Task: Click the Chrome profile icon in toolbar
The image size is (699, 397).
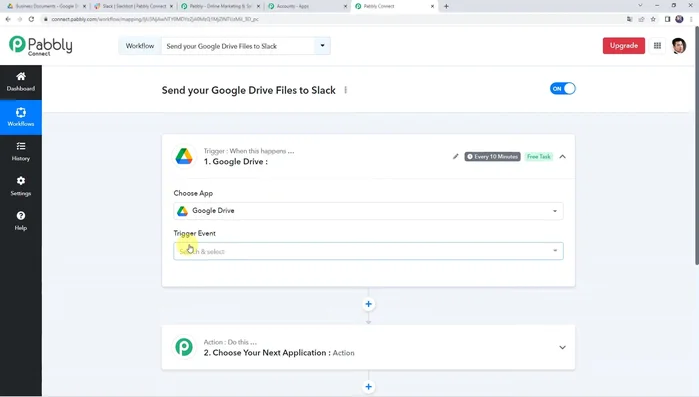Action: (x=679, y=19)
